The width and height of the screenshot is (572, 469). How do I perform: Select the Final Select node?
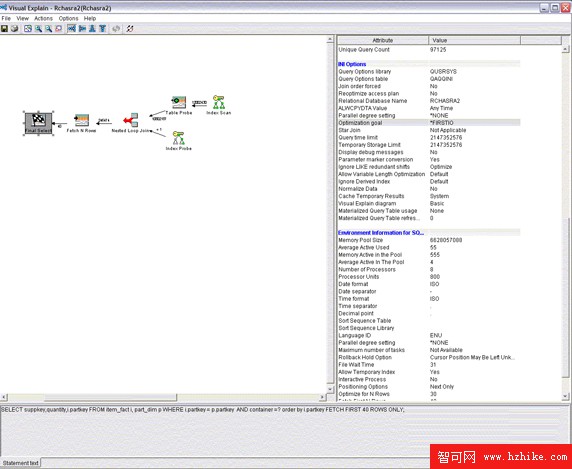[38, 123]
